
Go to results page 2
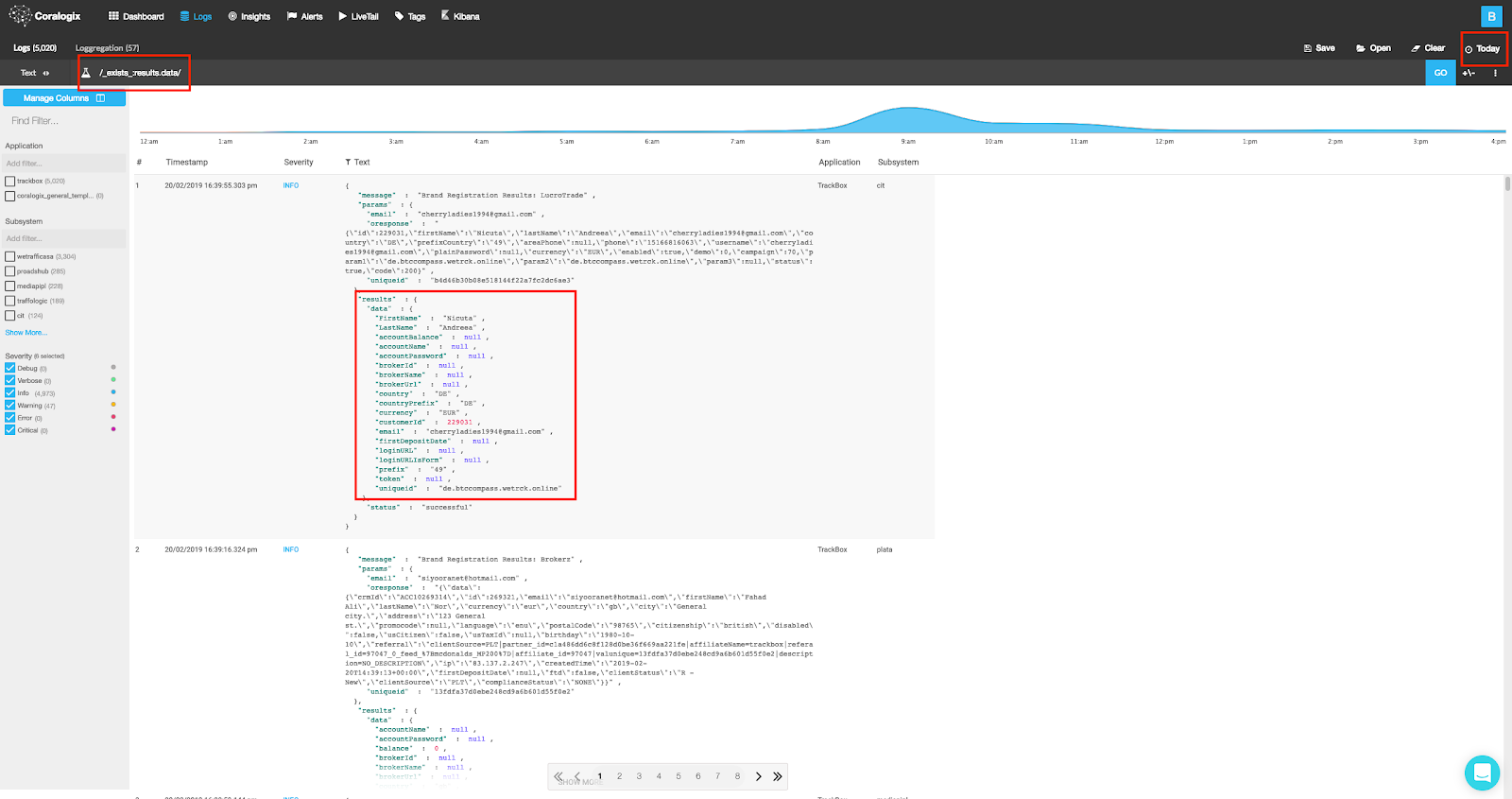point(619,776)
